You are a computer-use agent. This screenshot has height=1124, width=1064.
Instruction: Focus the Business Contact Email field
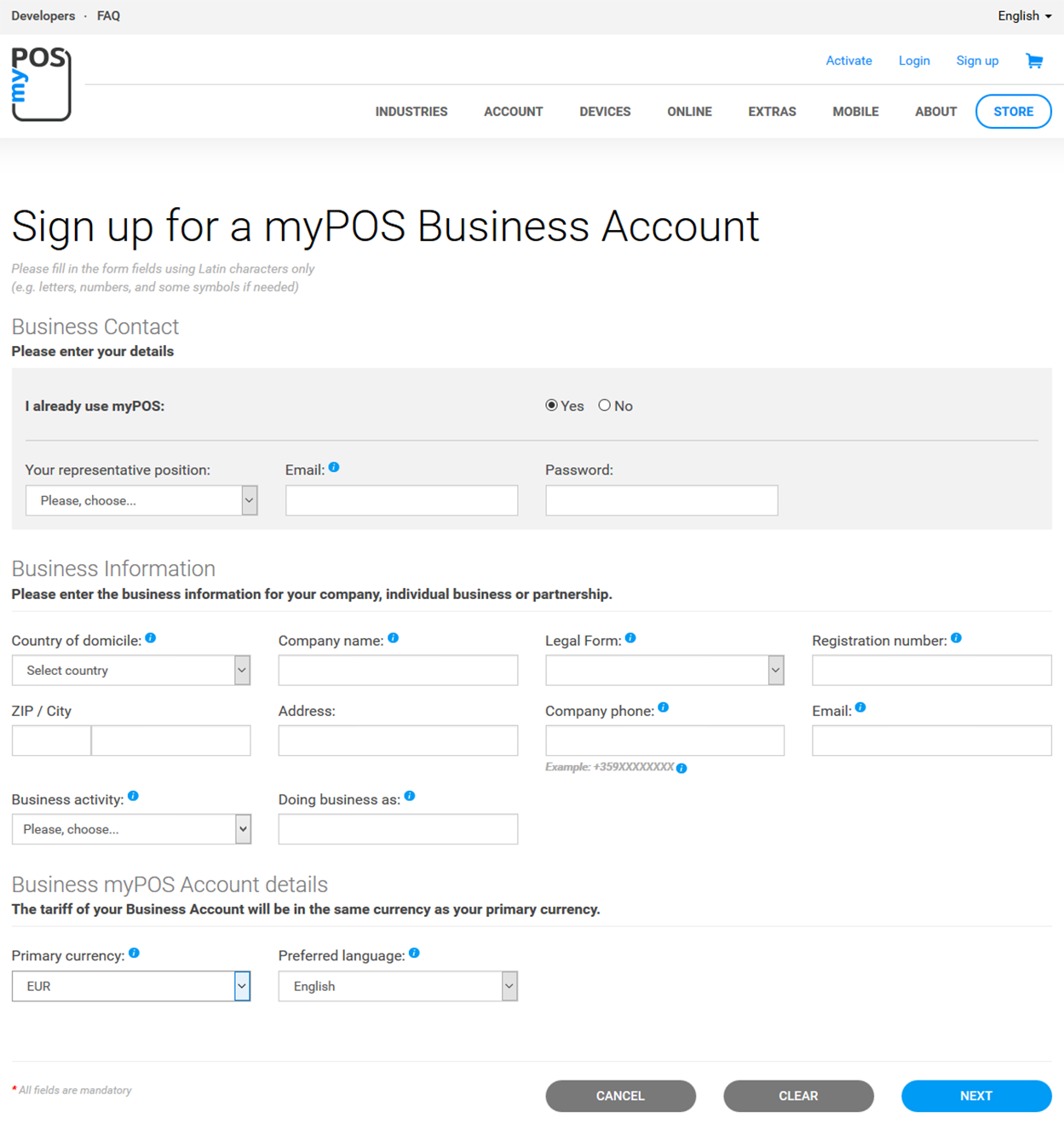[401, 500]
